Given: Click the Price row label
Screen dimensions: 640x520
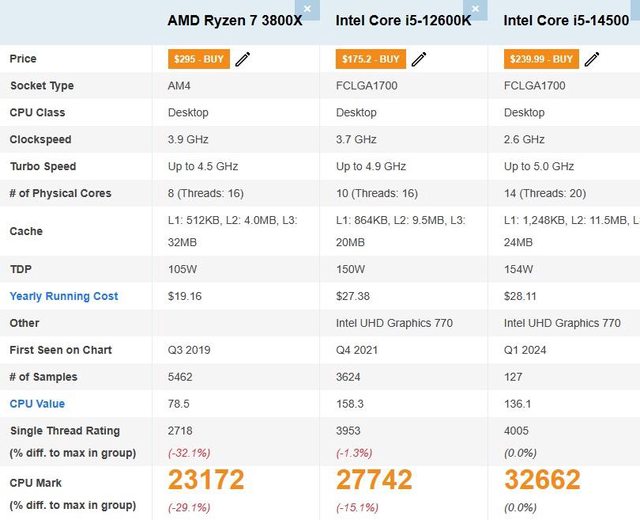Looking at the screenshot, I should pyautogui.click(x=23, y=59).
